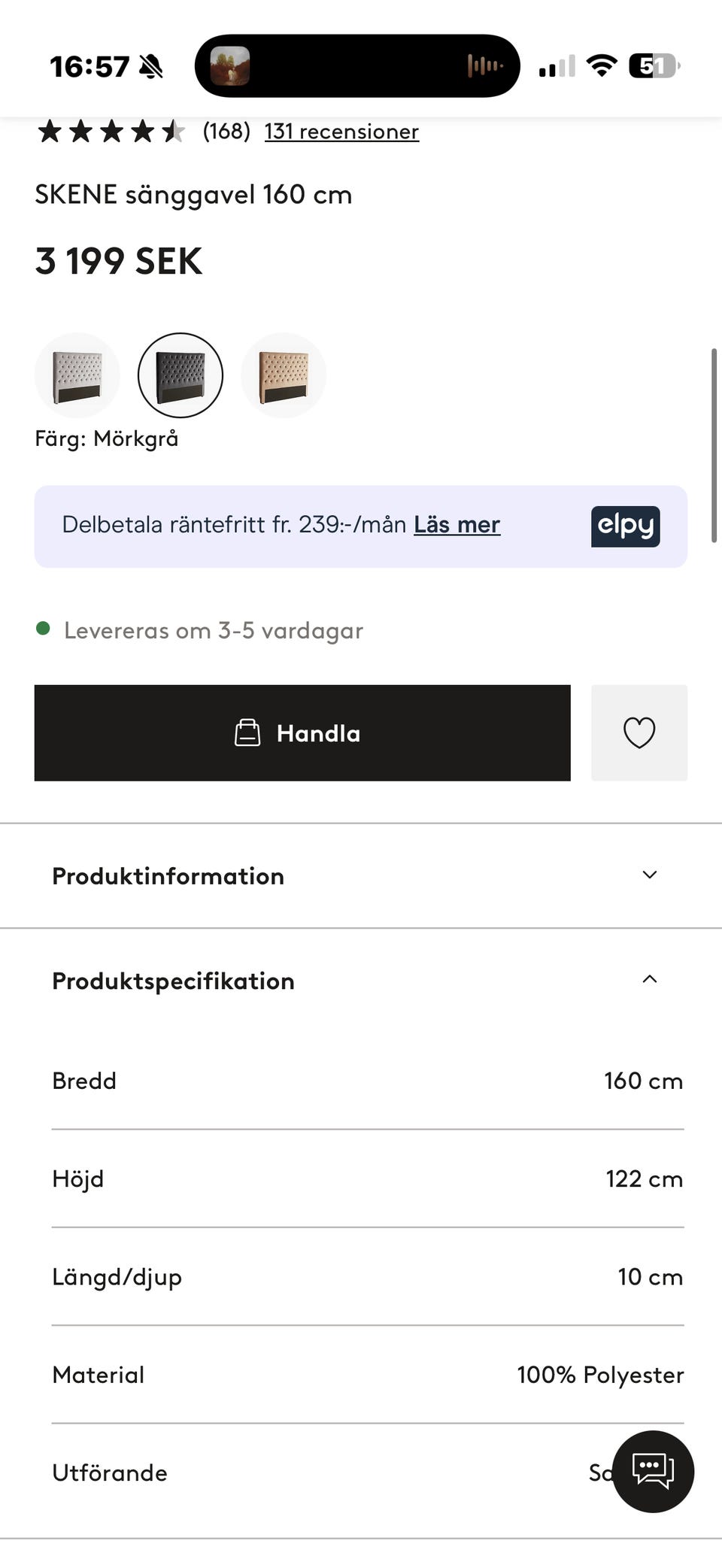This screenshot has width=722, height=1568.
Task: Click the page scrollbar on the right
Action: click(714, 445)
